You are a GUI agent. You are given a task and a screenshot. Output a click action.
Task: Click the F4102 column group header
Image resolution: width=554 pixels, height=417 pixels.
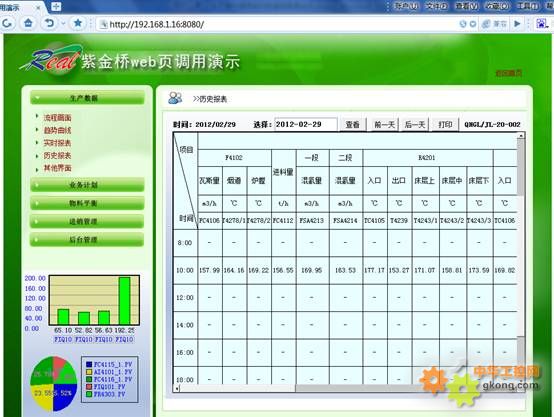234,158
